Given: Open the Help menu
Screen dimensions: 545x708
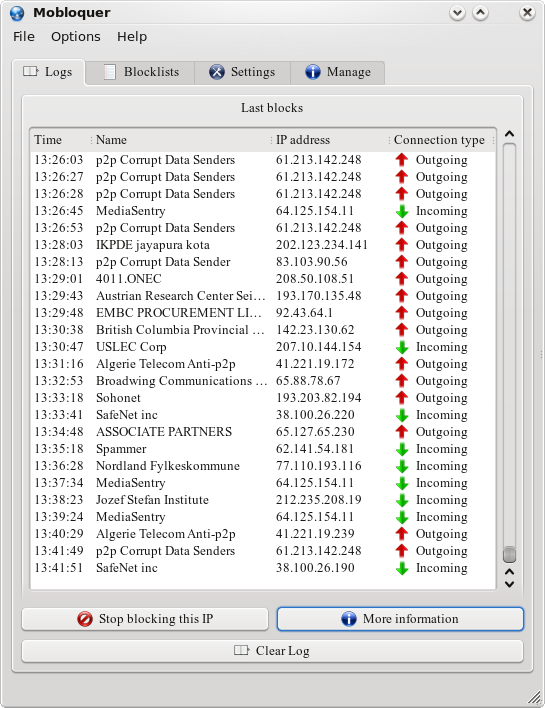Looking at the screenshot, I should pos(132,36).
